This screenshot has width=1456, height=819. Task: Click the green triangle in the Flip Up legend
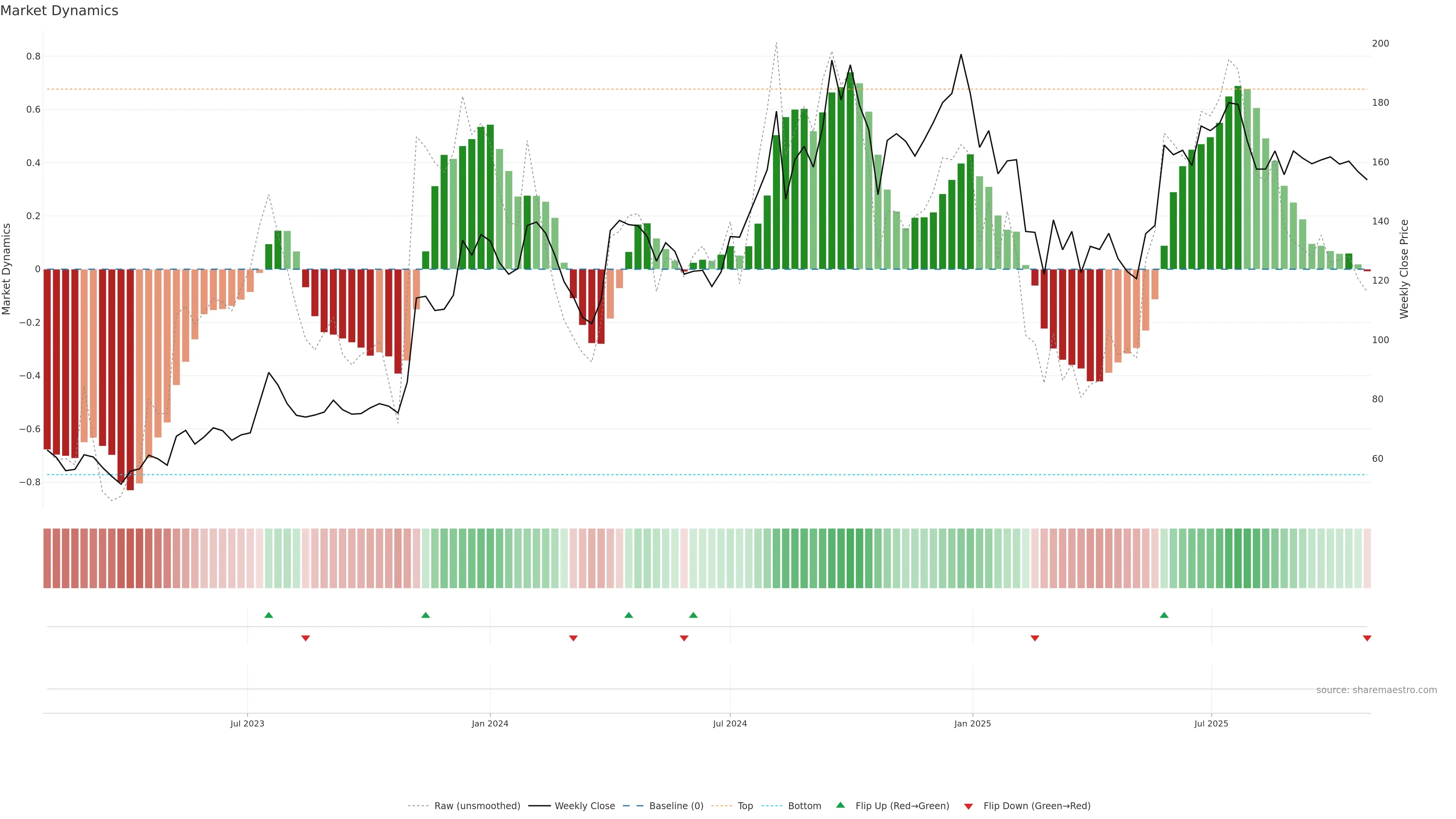point(841,805)
